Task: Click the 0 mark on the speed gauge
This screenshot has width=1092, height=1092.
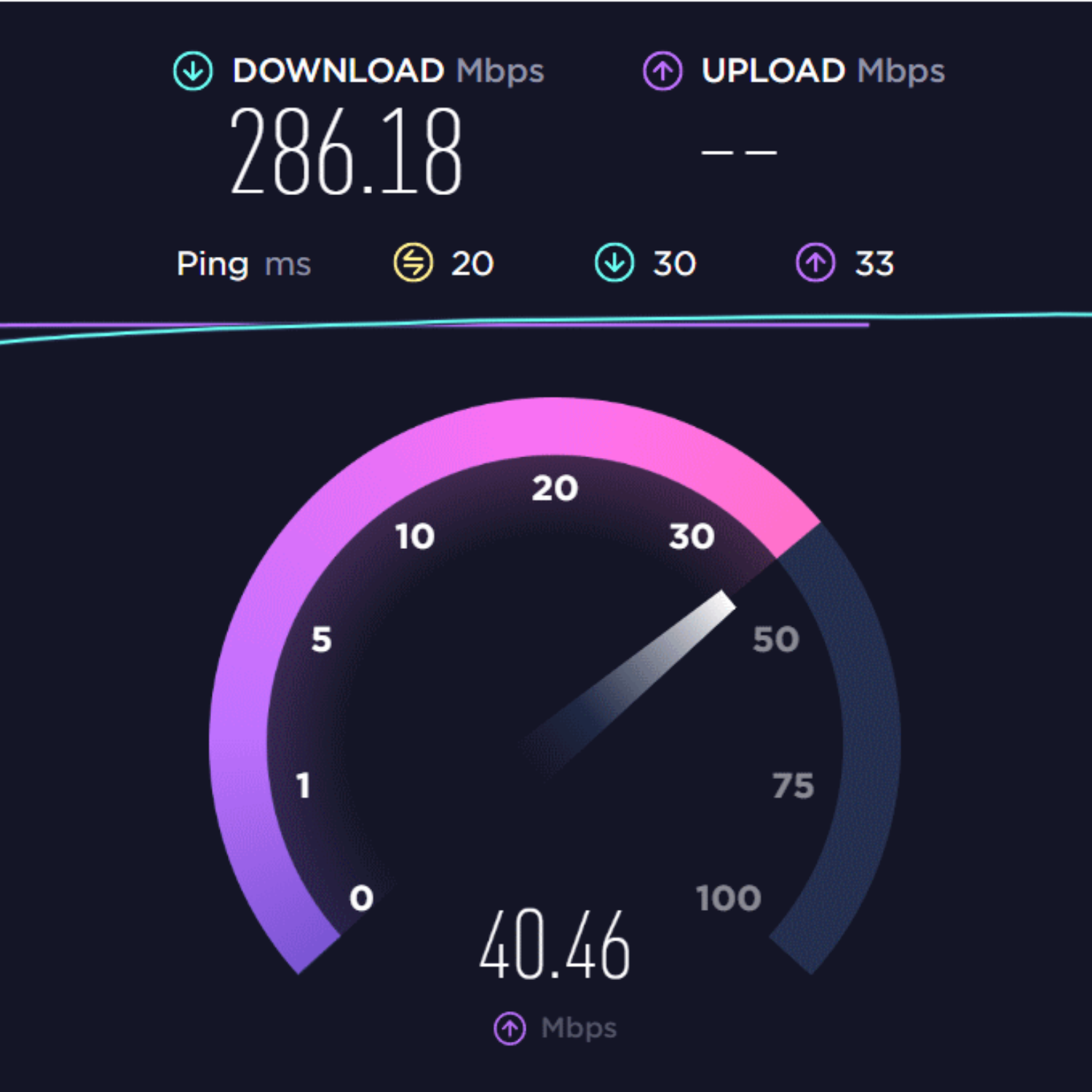Action: 361,898
